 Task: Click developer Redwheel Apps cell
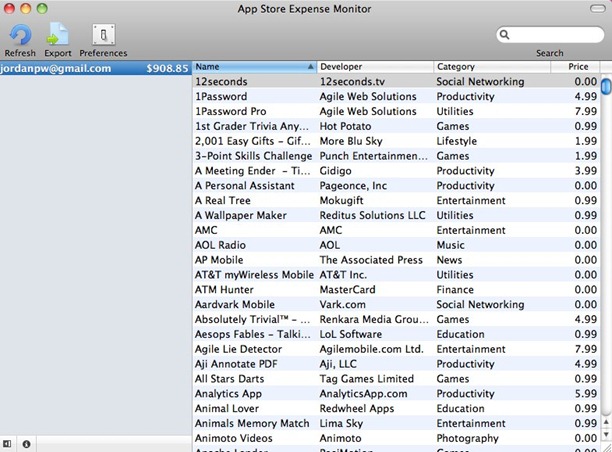[357, 408]
